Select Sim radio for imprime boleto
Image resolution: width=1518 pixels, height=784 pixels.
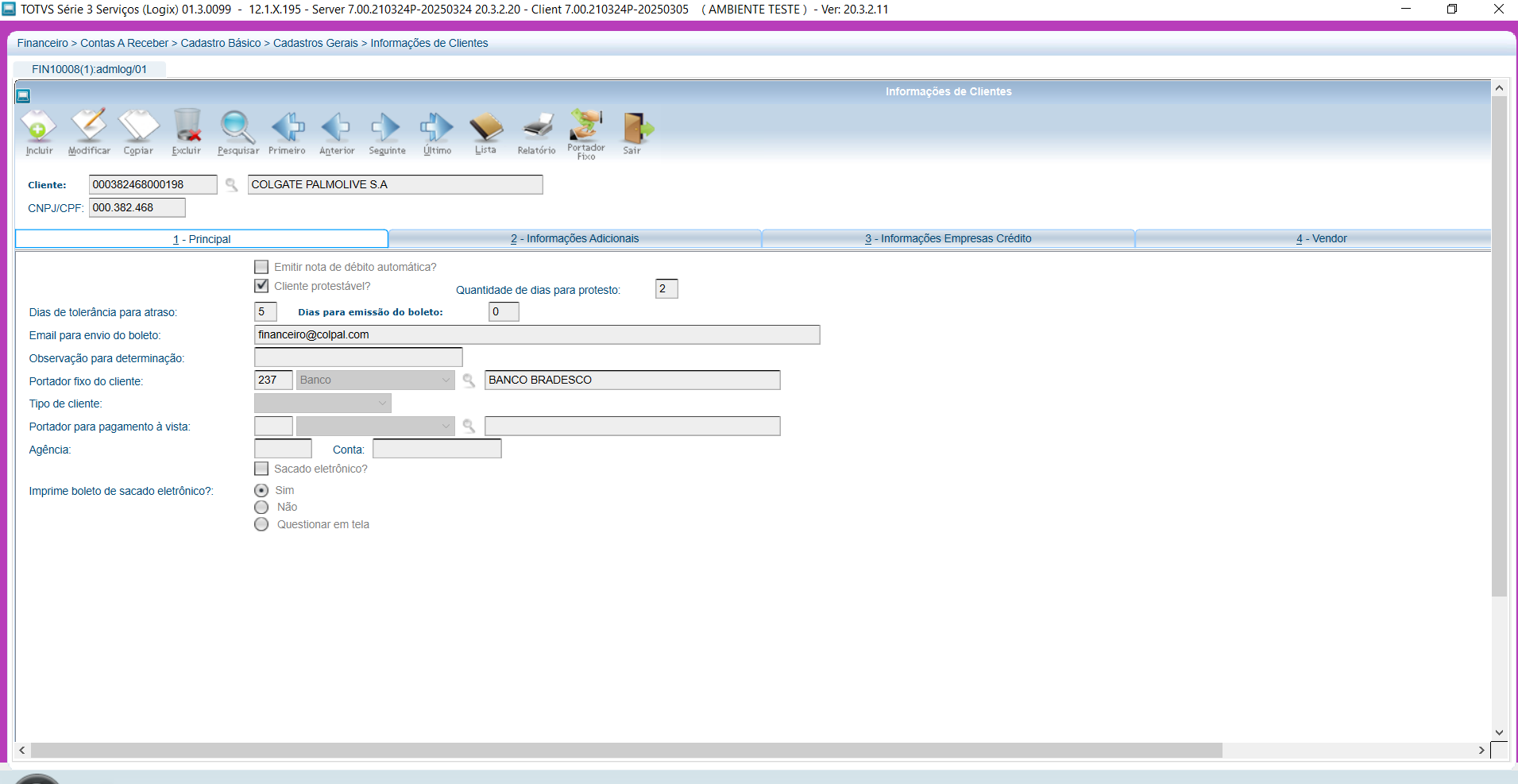pos(261,490)
